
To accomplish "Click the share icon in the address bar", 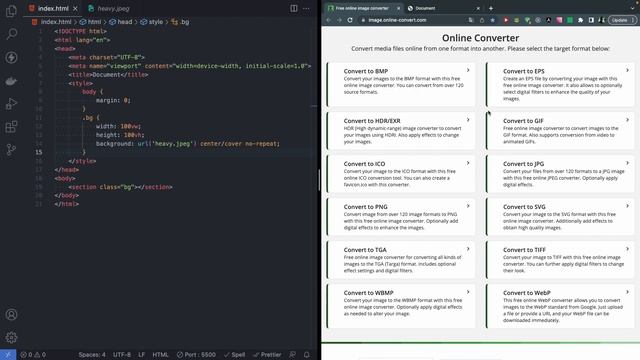I will point(482,20).
